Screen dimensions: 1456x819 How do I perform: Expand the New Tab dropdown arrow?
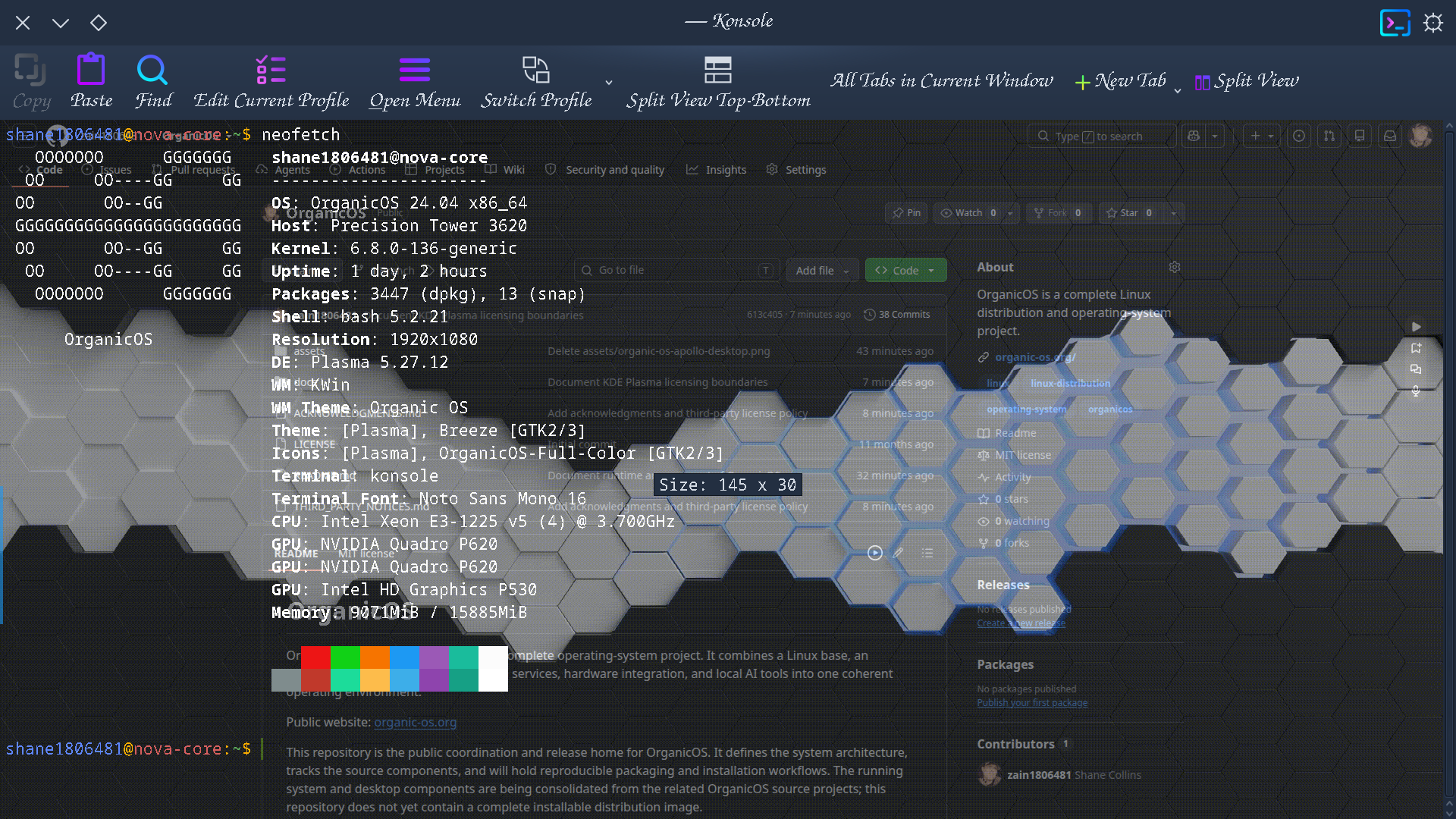pyautogui.click(x=1178, y=90)
